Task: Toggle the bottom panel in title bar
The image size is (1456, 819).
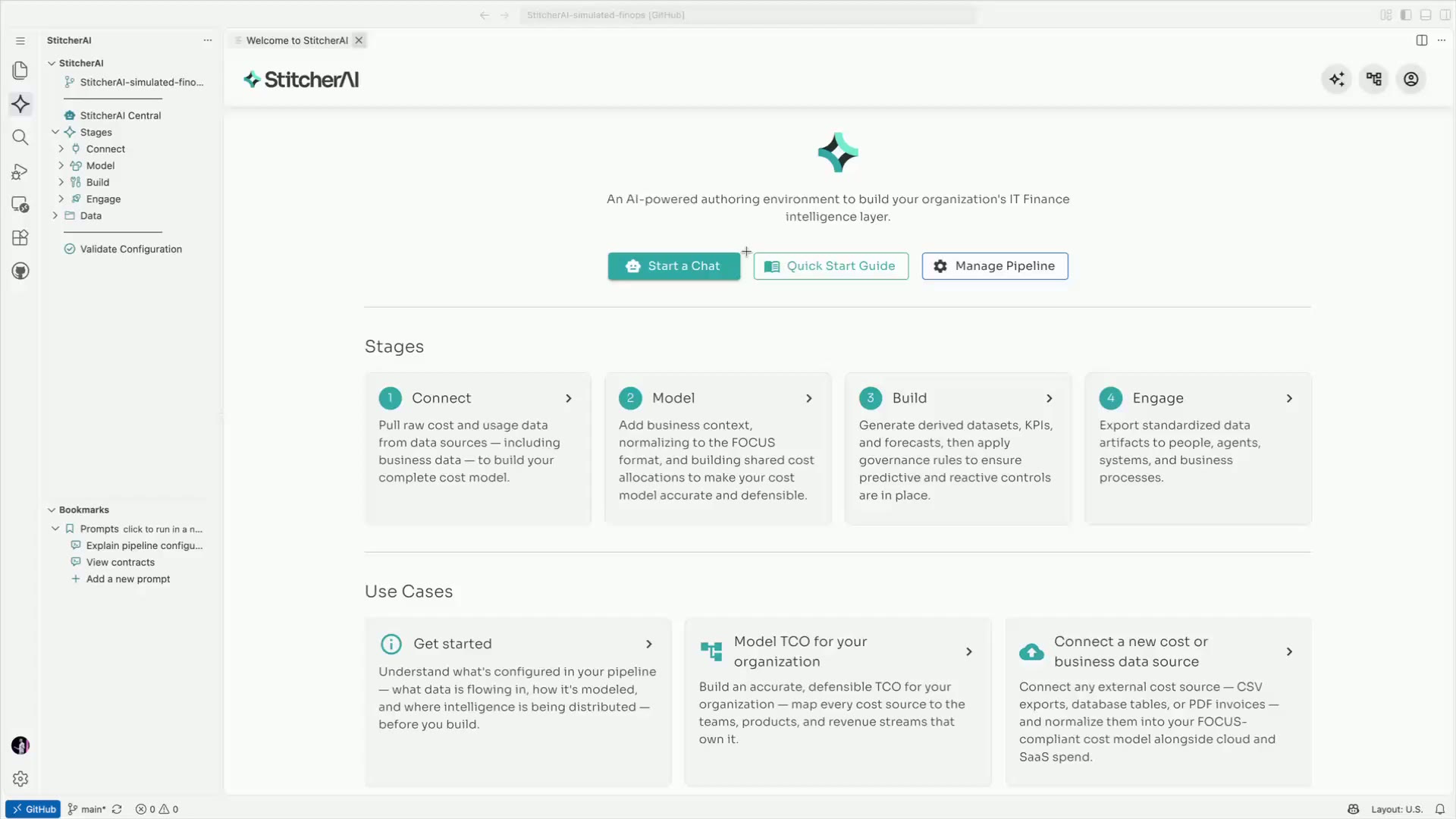Action: tap(1426, 15)
